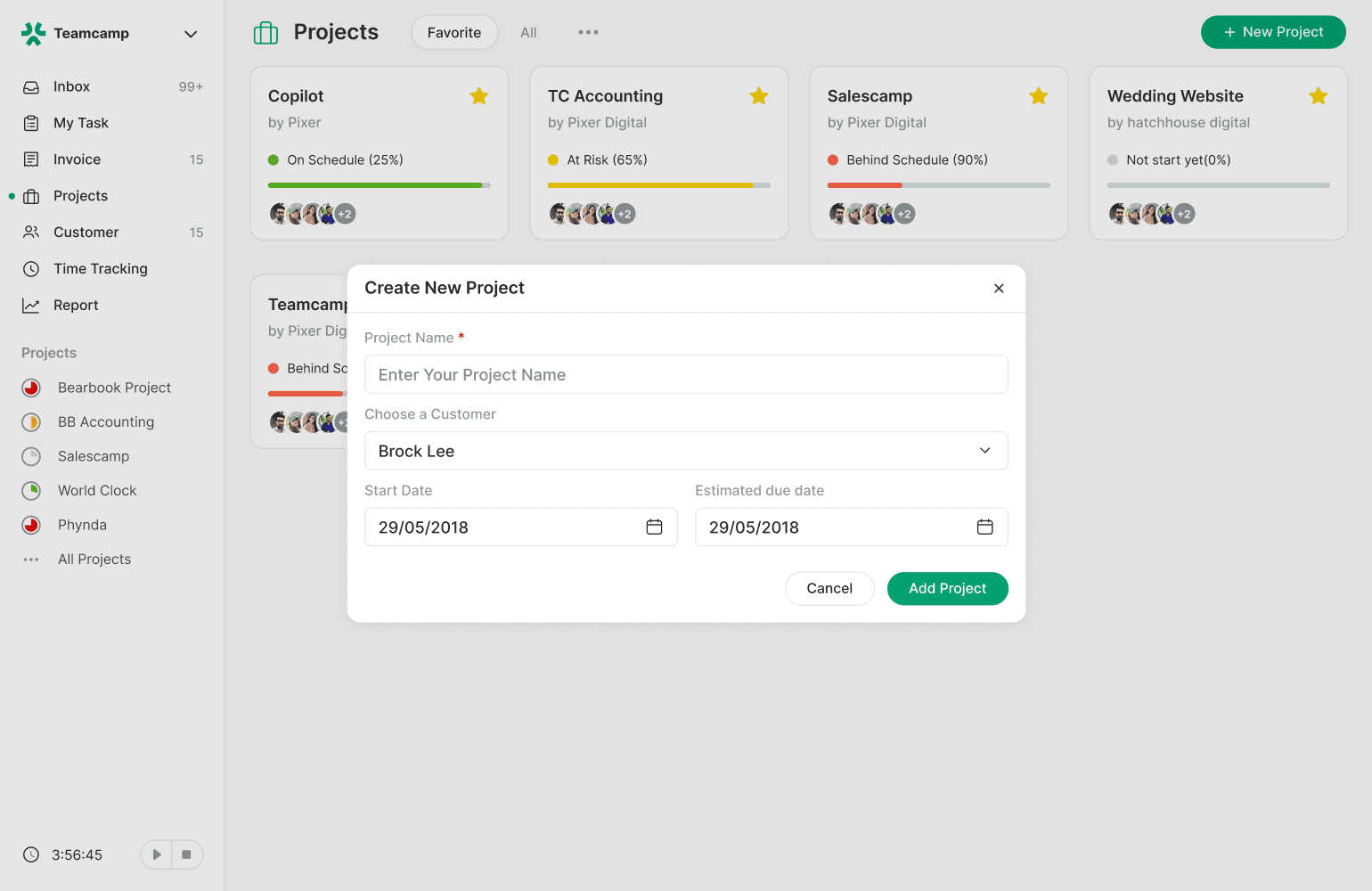Expand All Projects in sidebar
The image size is (1372, 891).
tap(94, 560)
